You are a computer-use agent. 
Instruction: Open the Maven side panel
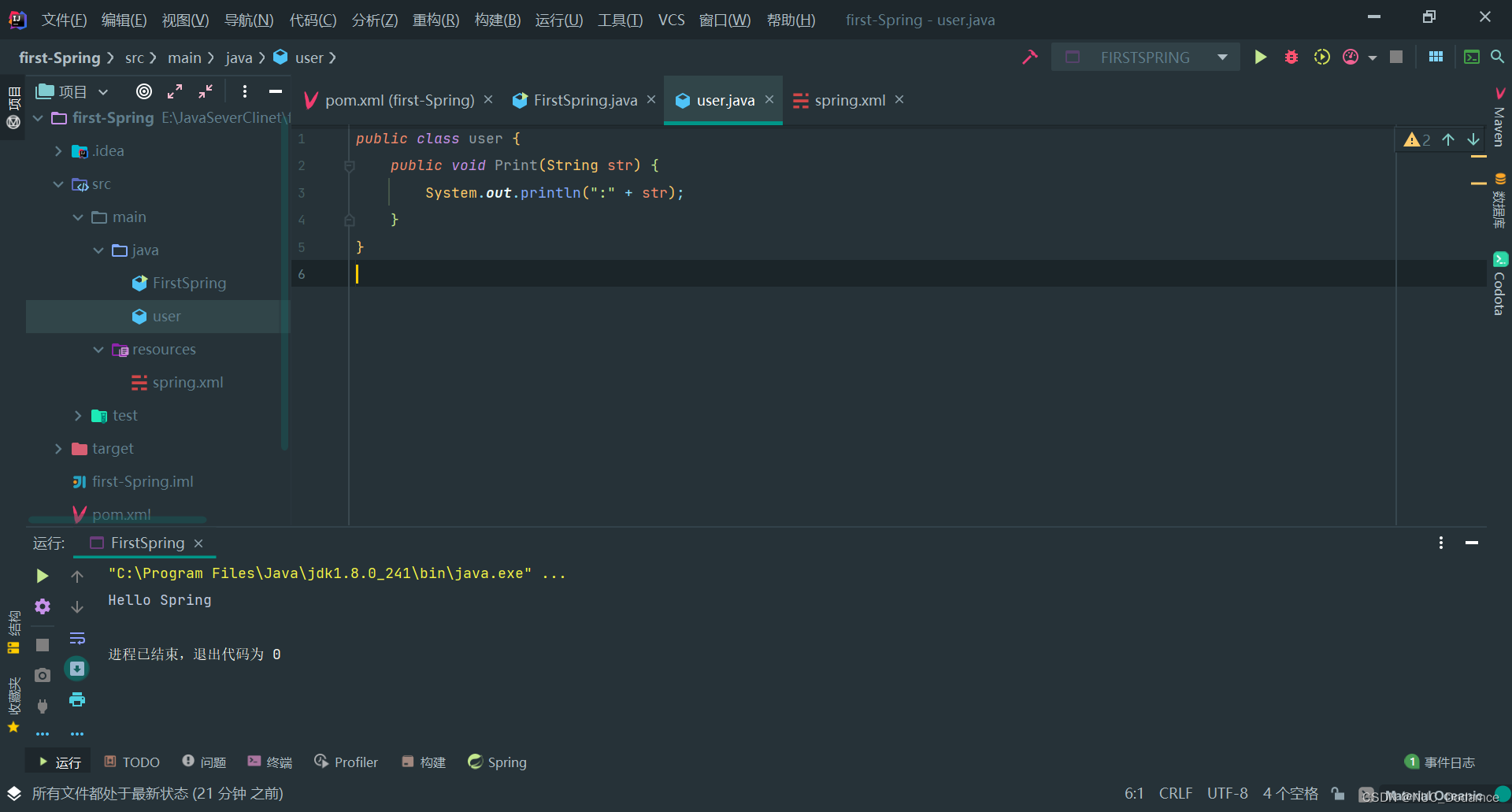(1499, 117)
